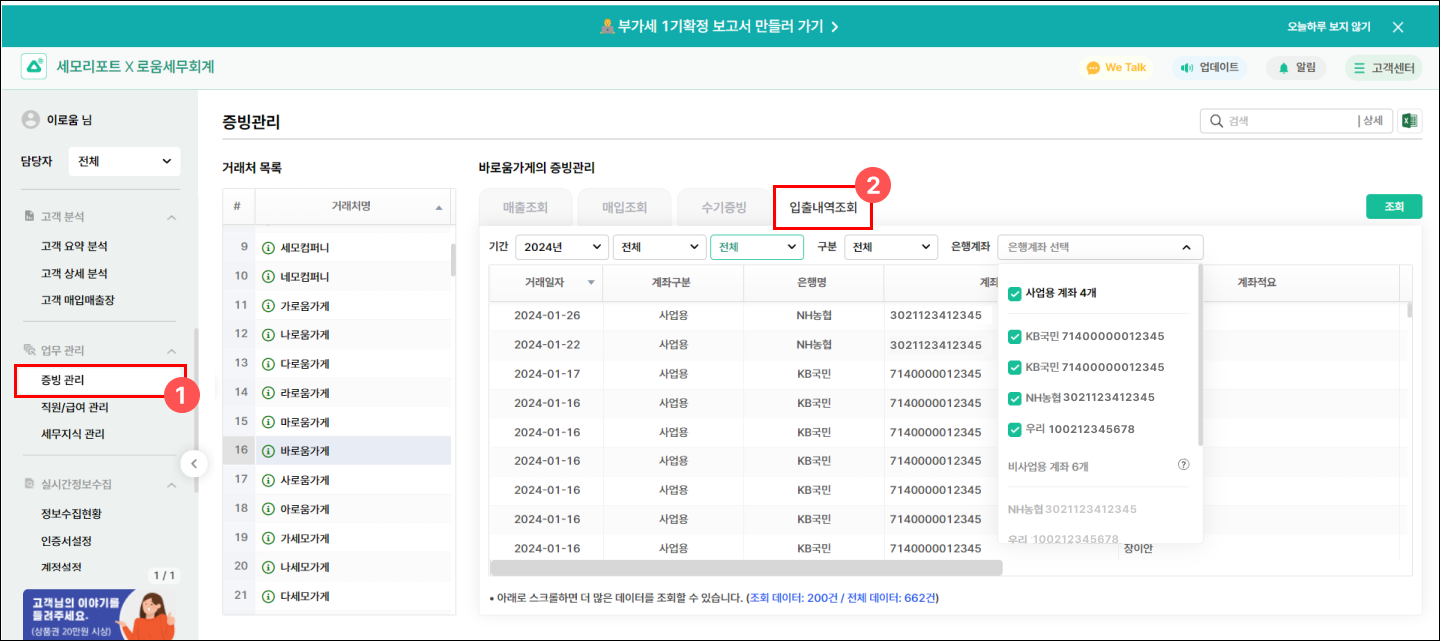
Task: Uncheck the 우리 100212345678 account checkbox
Action: coord(1015,429)
